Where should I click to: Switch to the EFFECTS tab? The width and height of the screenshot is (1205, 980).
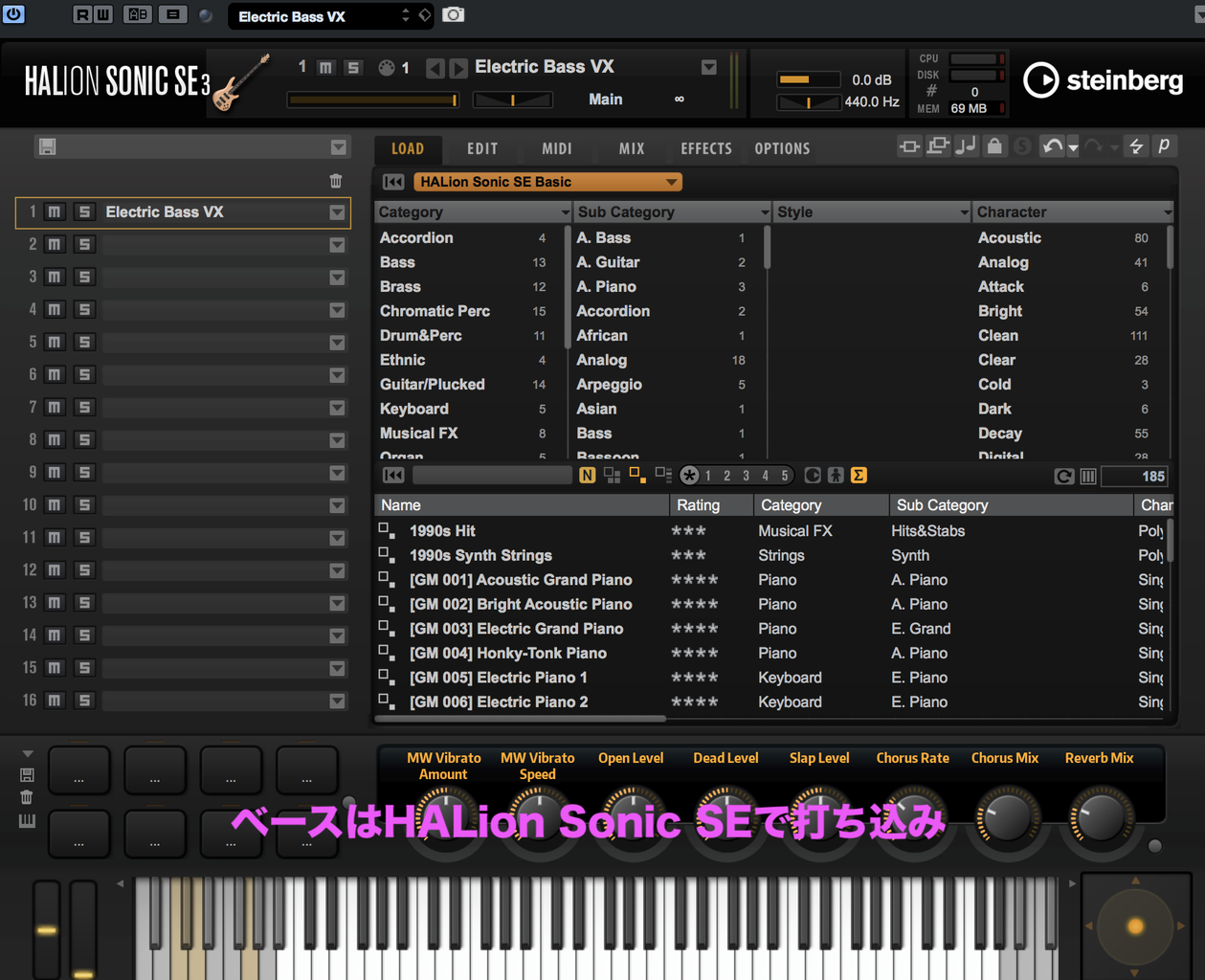pyautogui.click(x=706, y=148)
